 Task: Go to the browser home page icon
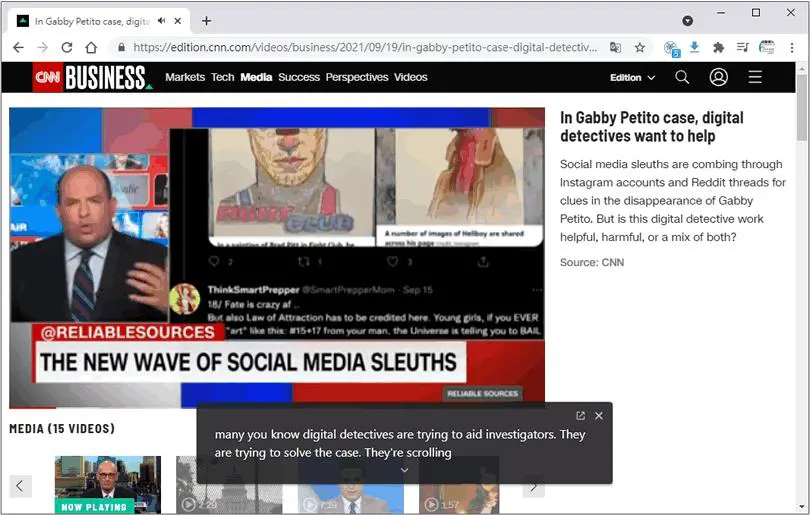tap(91, 48)
